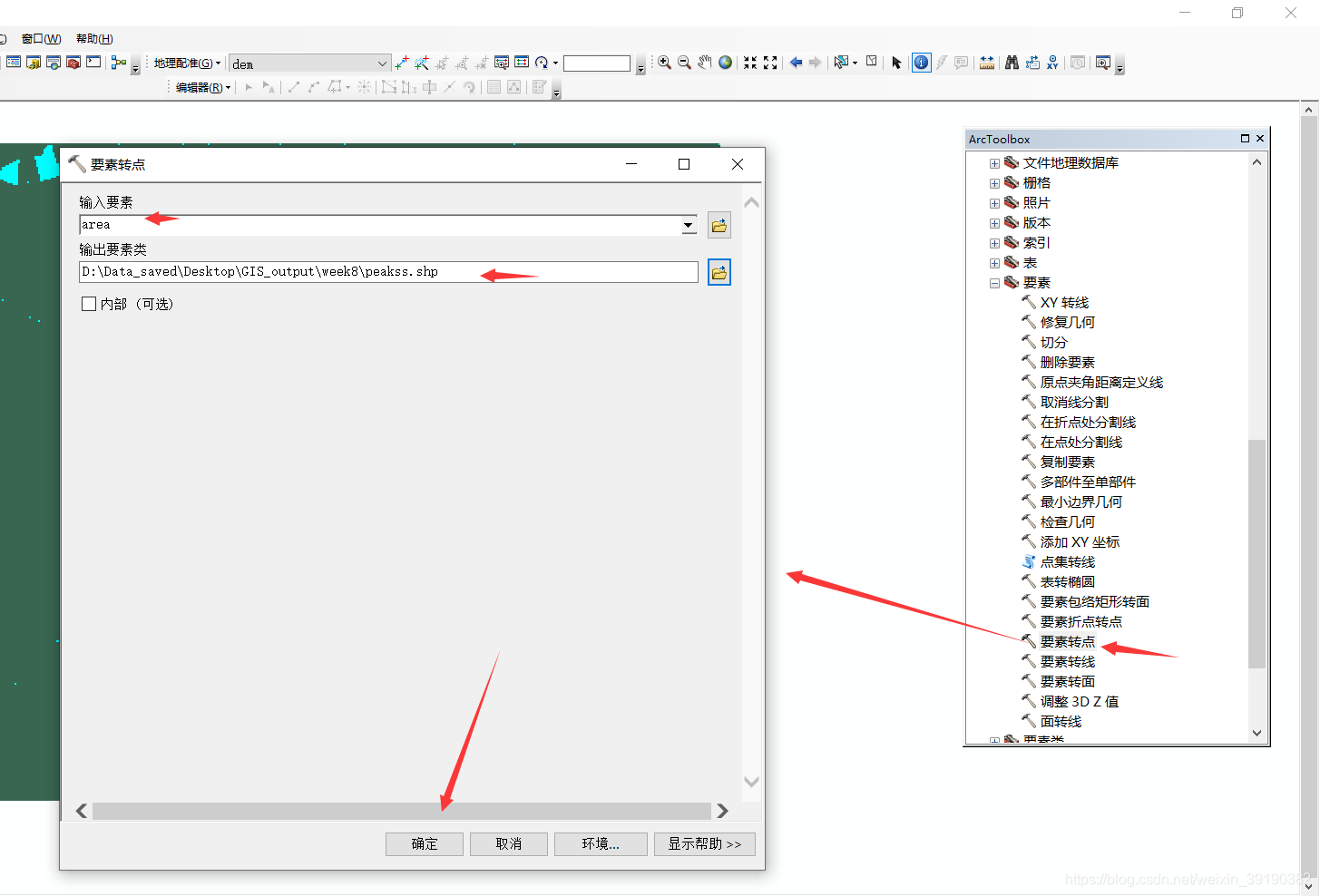Expand the 栅格 toolset

click(x=994, y=183)
